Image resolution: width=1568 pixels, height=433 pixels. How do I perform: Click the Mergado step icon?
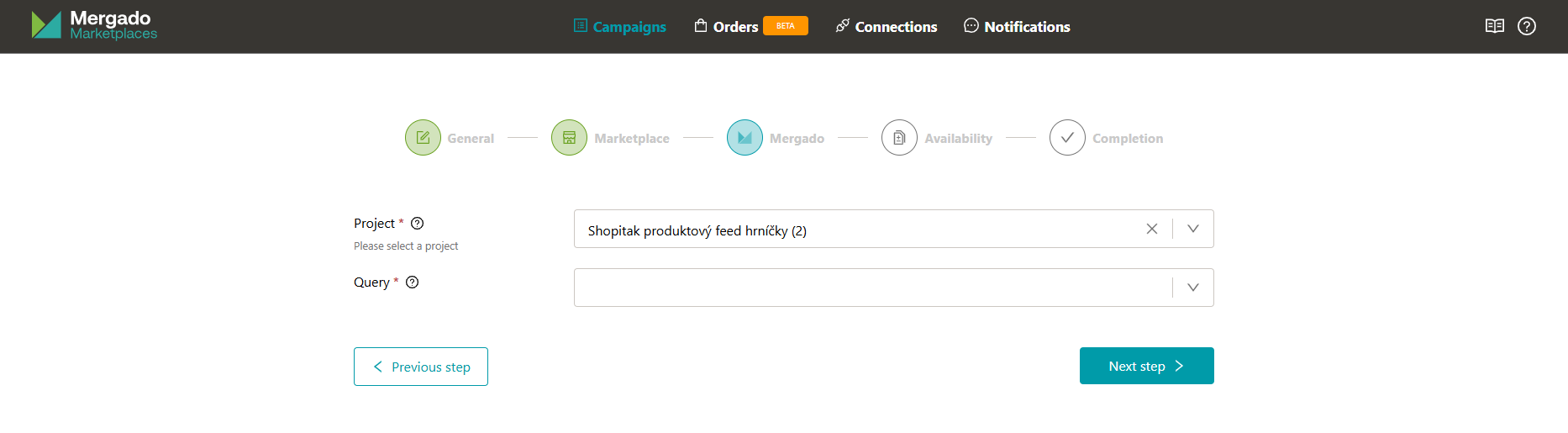(745, 138)
